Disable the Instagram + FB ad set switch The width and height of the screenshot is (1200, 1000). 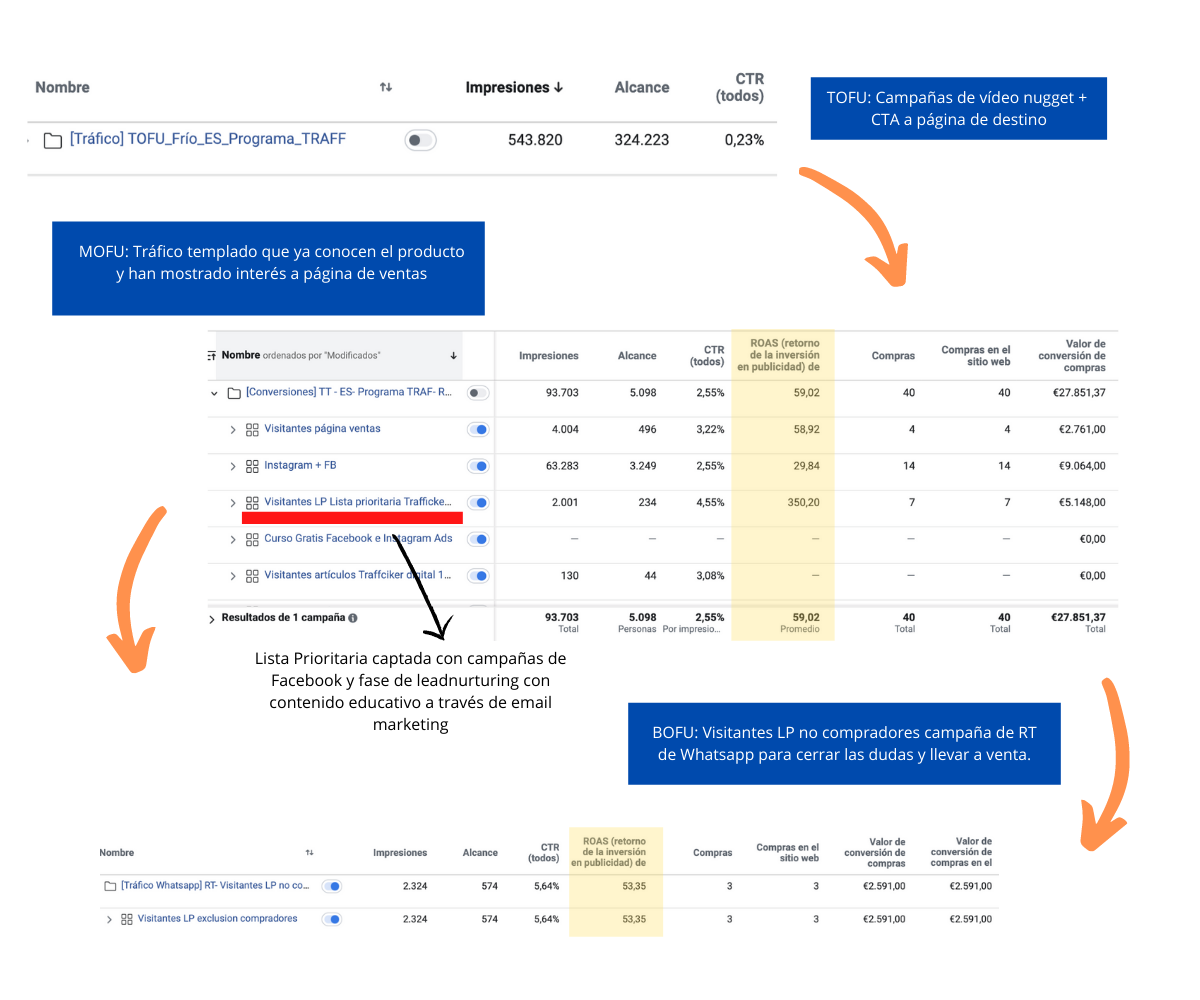click(479, 466)
